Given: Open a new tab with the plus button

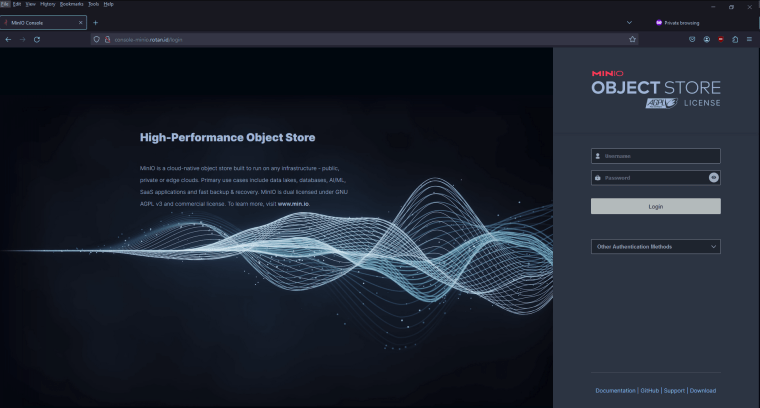Looking at the screenshot, I should coord(95,23).
